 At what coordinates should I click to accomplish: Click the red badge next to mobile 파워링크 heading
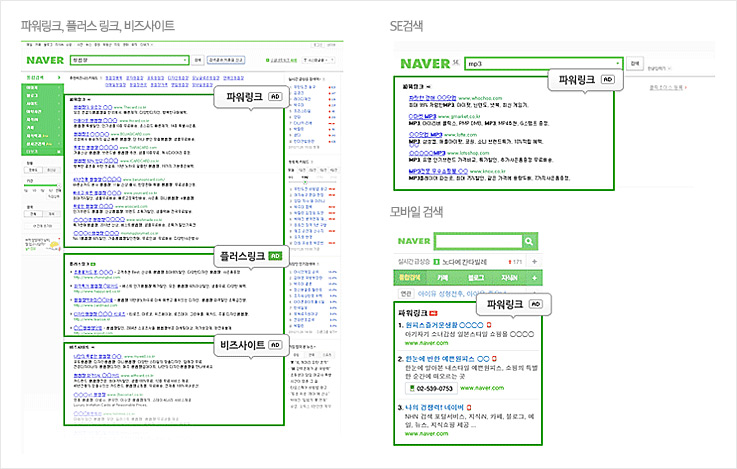point(433,313)
